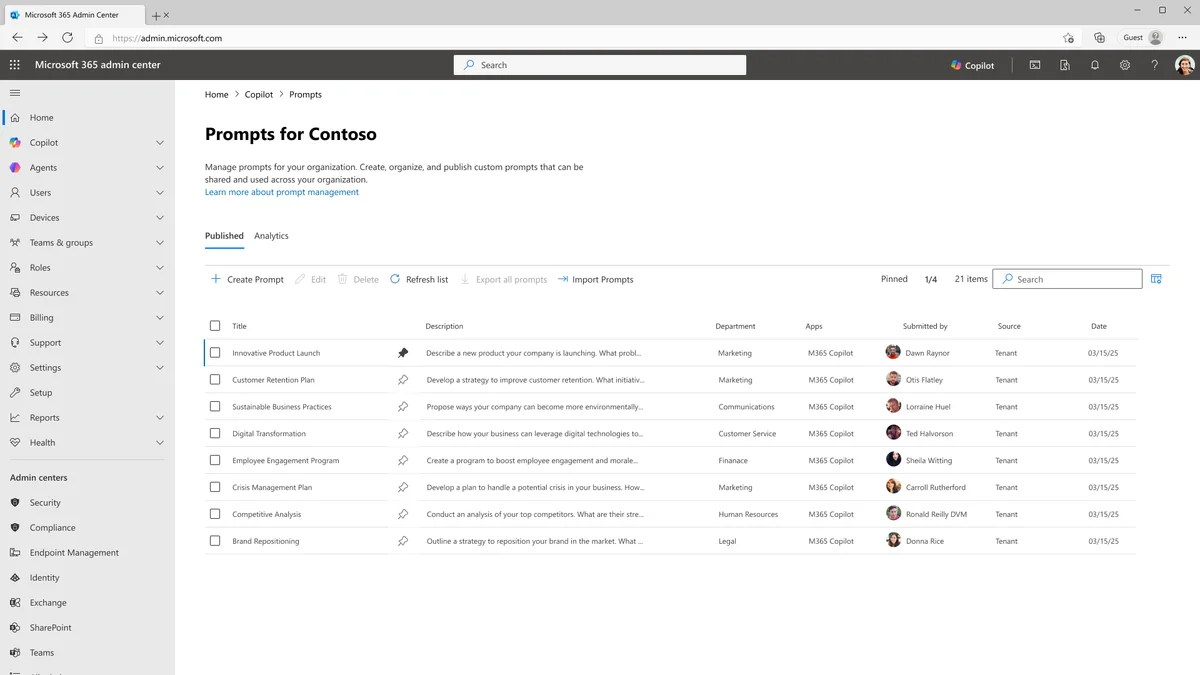This screenshot has height=675, width=1200.
Task: Open the Security admin center
Action: coord(45,503)
